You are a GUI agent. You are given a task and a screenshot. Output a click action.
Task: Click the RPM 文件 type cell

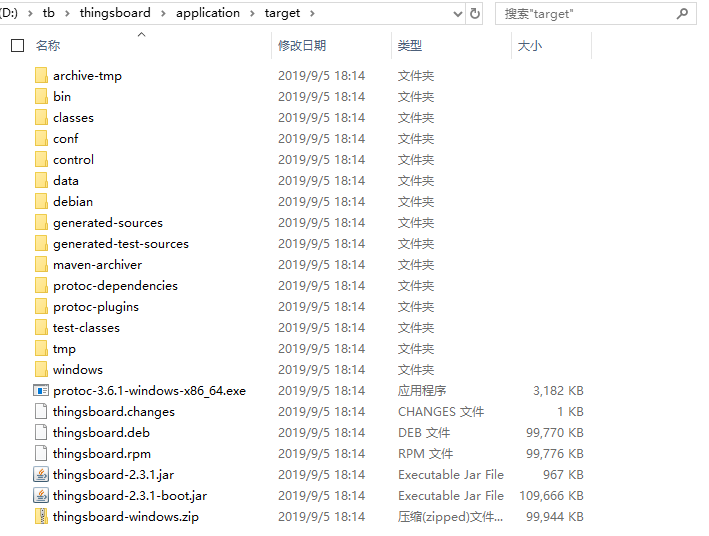coord(425,454)
